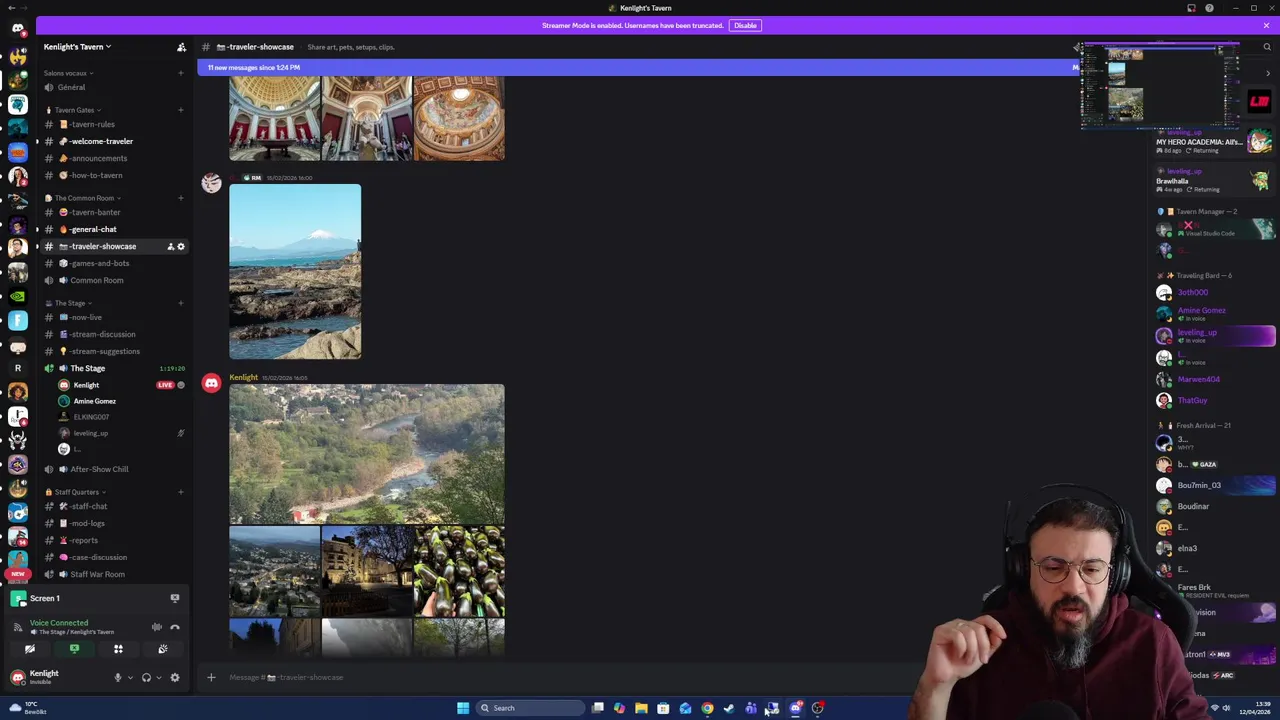Image resolution: width=1280 pixels, height=720 pixels.
Task: Click the attach file plus icon
Action: [x=211, y=677]
